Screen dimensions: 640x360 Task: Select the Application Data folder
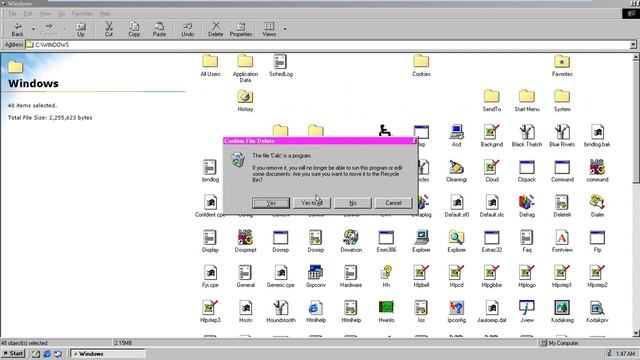coord(245,68)
